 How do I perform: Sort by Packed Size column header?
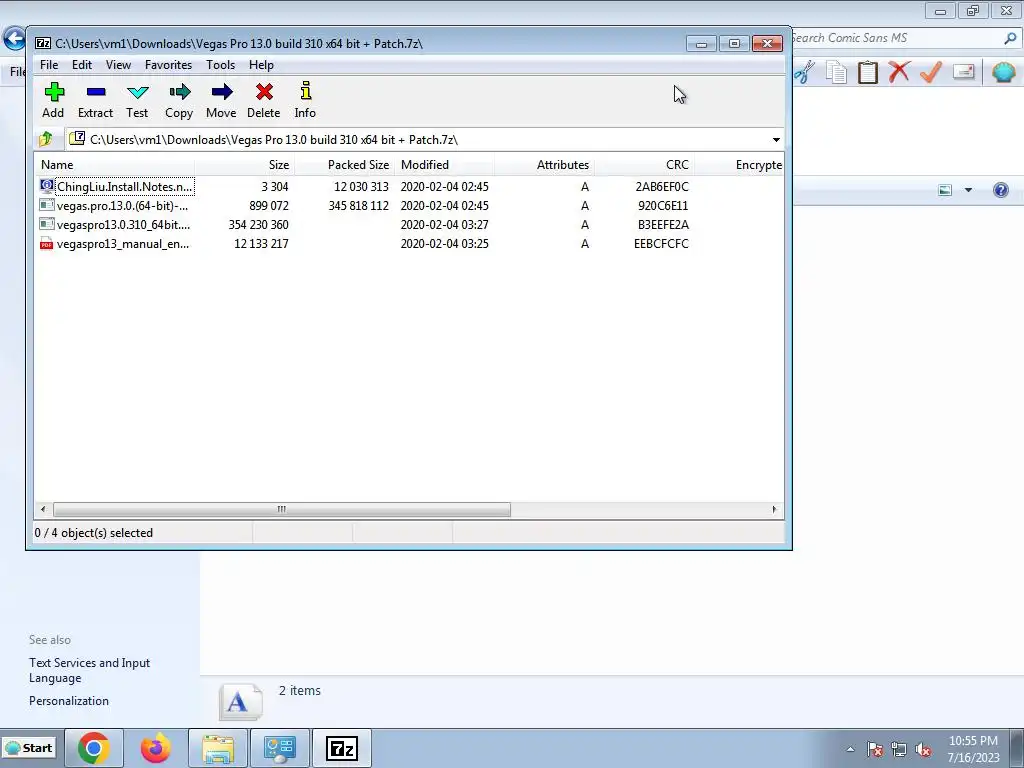[344, 165]
